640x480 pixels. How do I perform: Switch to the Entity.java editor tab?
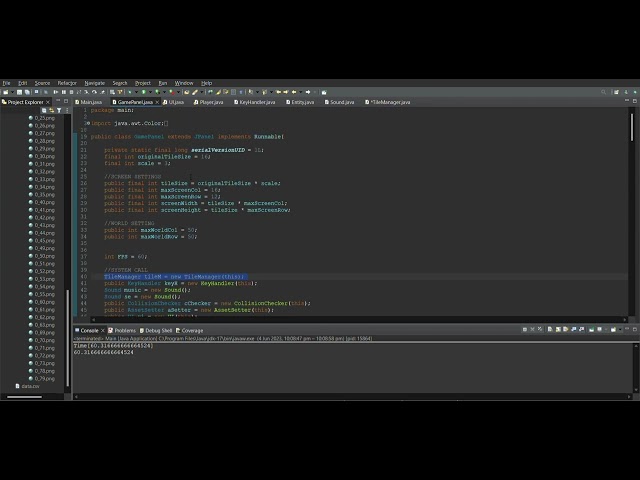point(300,102)
